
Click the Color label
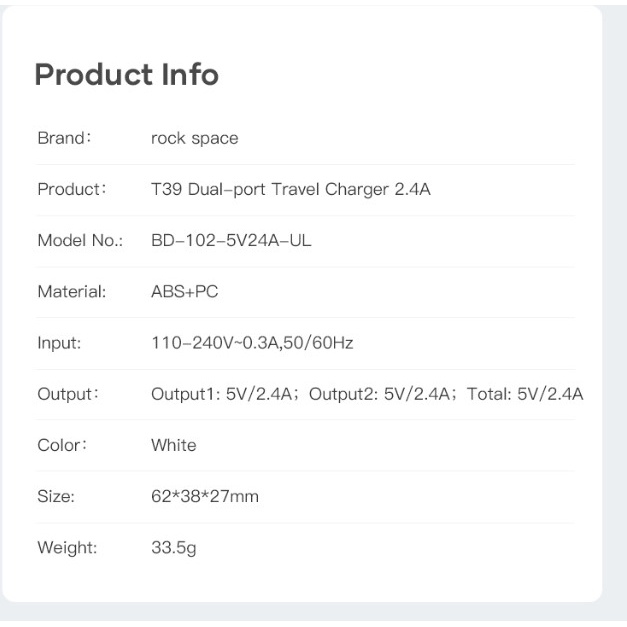pos(62,445)
